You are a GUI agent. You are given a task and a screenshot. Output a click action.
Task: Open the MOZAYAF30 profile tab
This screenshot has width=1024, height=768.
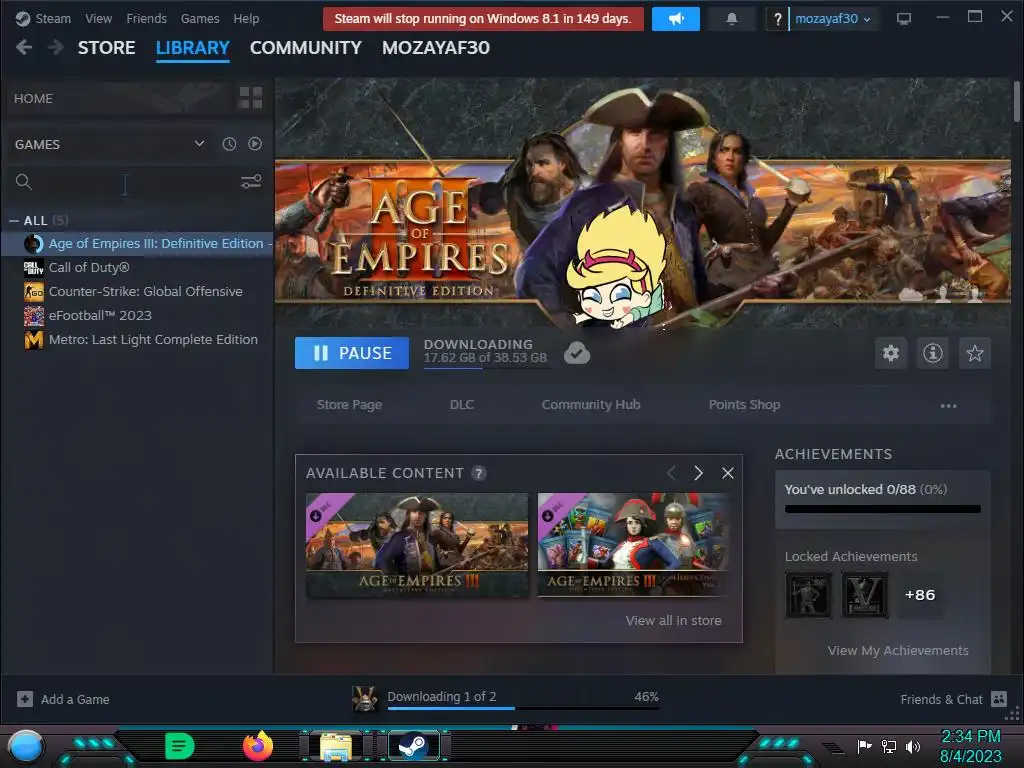[436, 48]
